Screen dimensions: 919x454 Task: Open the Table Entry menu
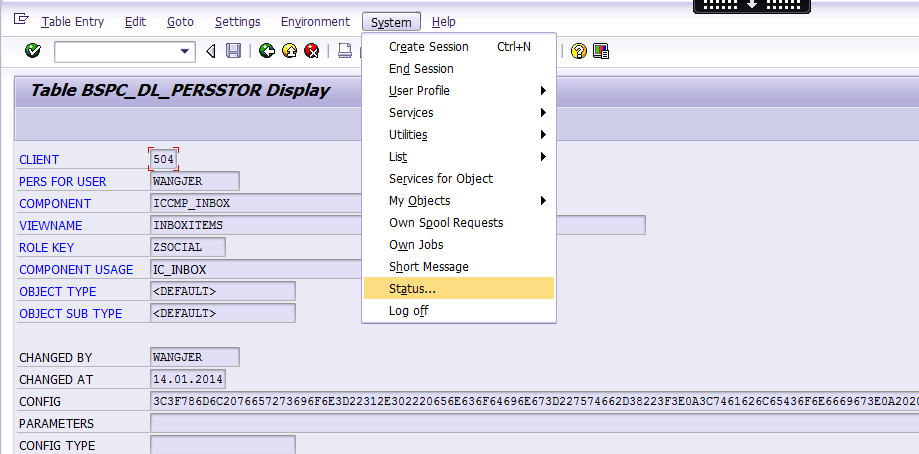tap(73, 22)
